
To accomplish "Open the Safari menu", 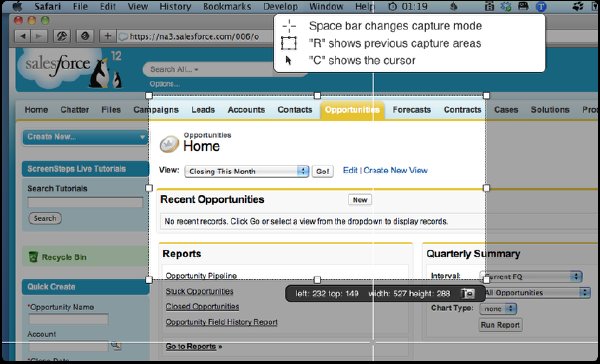I will 48,7.
